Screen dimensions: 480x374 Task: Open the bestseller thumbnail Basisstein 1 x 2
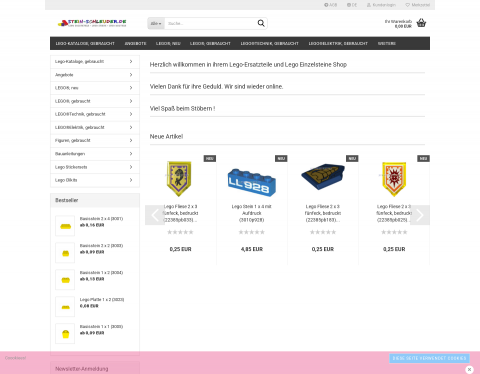(x=65, y=280)
